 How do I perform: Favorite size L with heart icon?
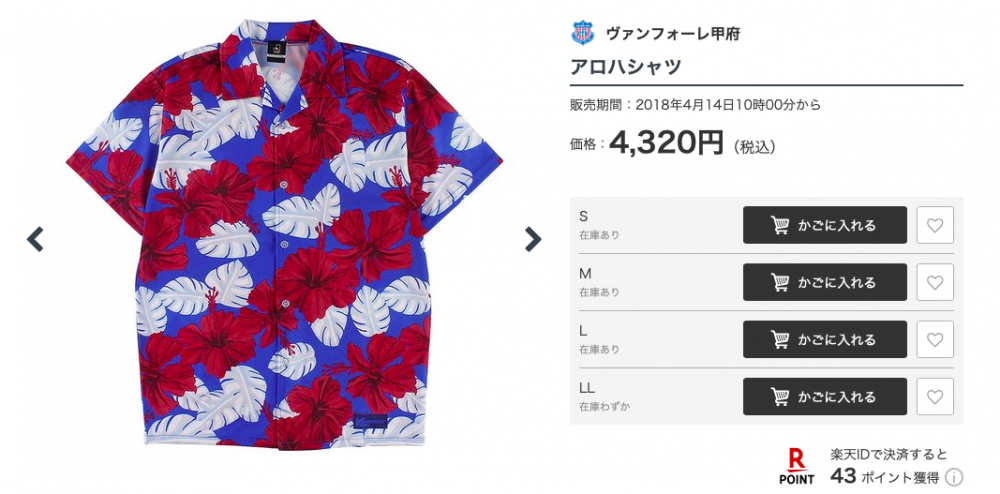tap(935, 340)
